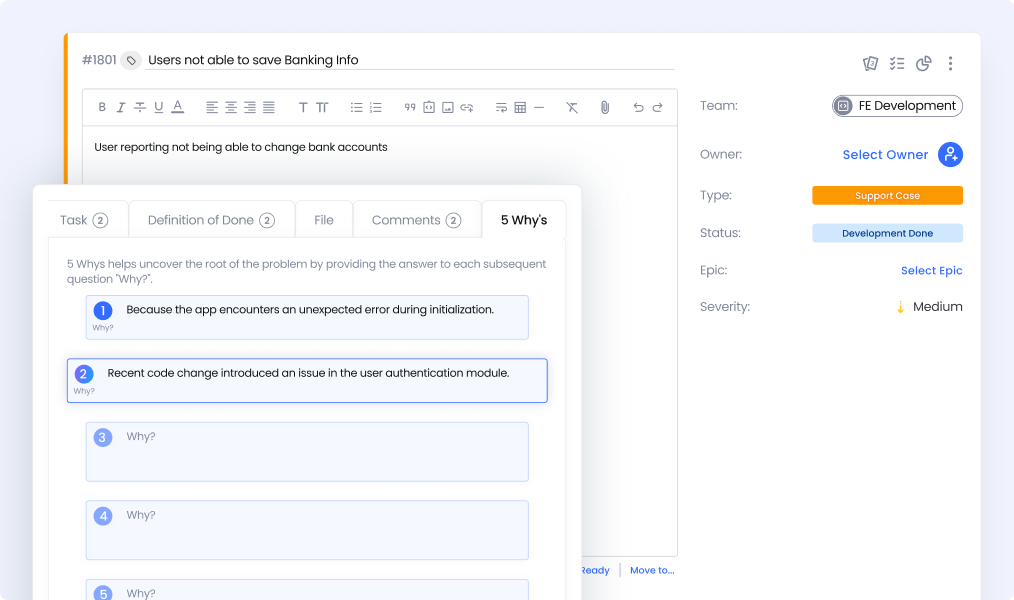Image resolution: width=1014 pixels, height=600 pixels.
Task: Open the Definition of Done tab
Action: pos(211,220)
